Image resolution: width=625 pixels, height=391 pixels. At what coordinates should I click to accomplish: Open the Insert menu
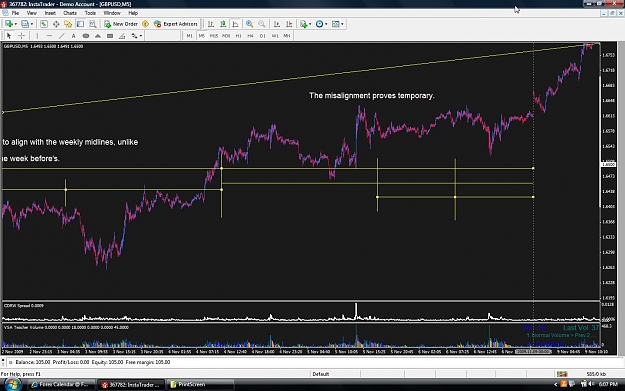click(50, 13)
